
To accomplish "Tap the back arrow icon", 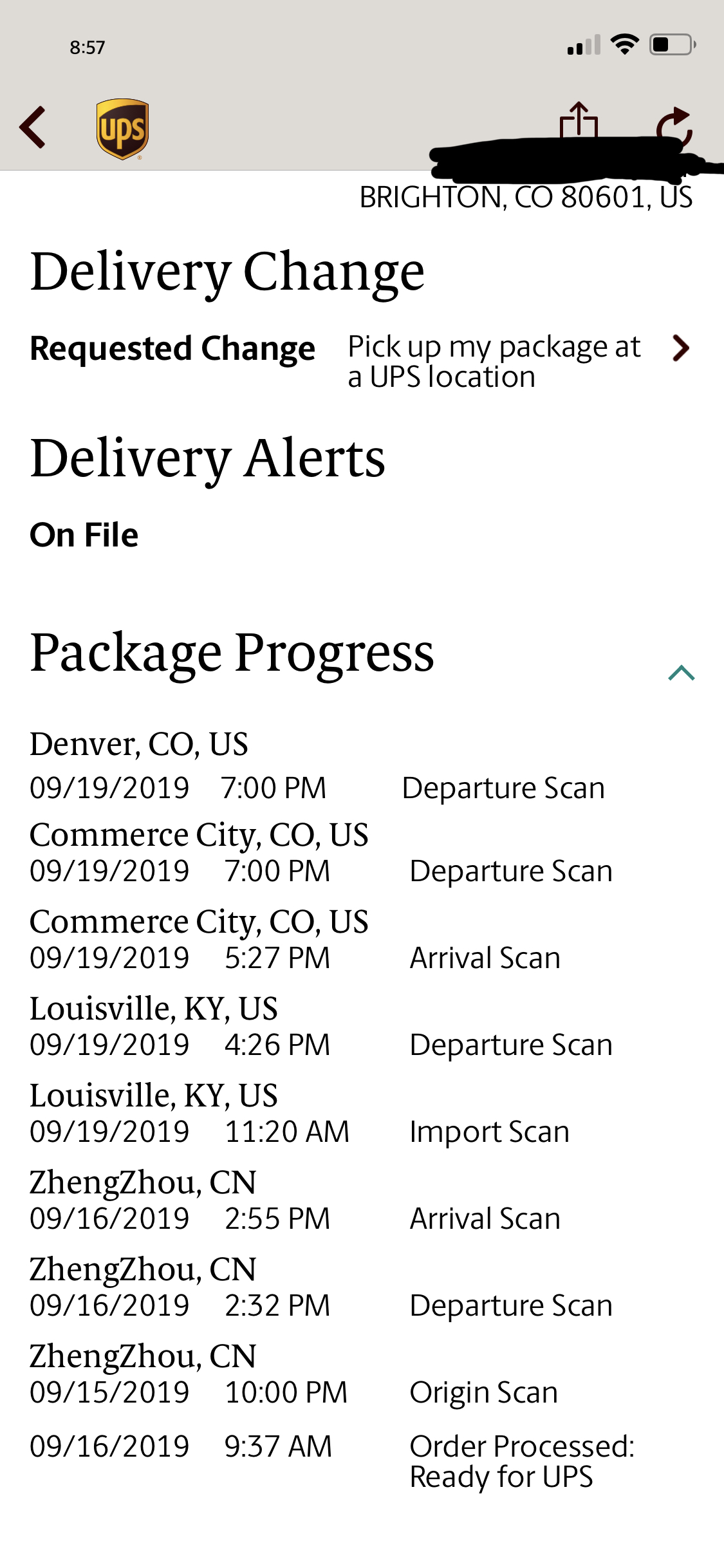I will 33,127.
